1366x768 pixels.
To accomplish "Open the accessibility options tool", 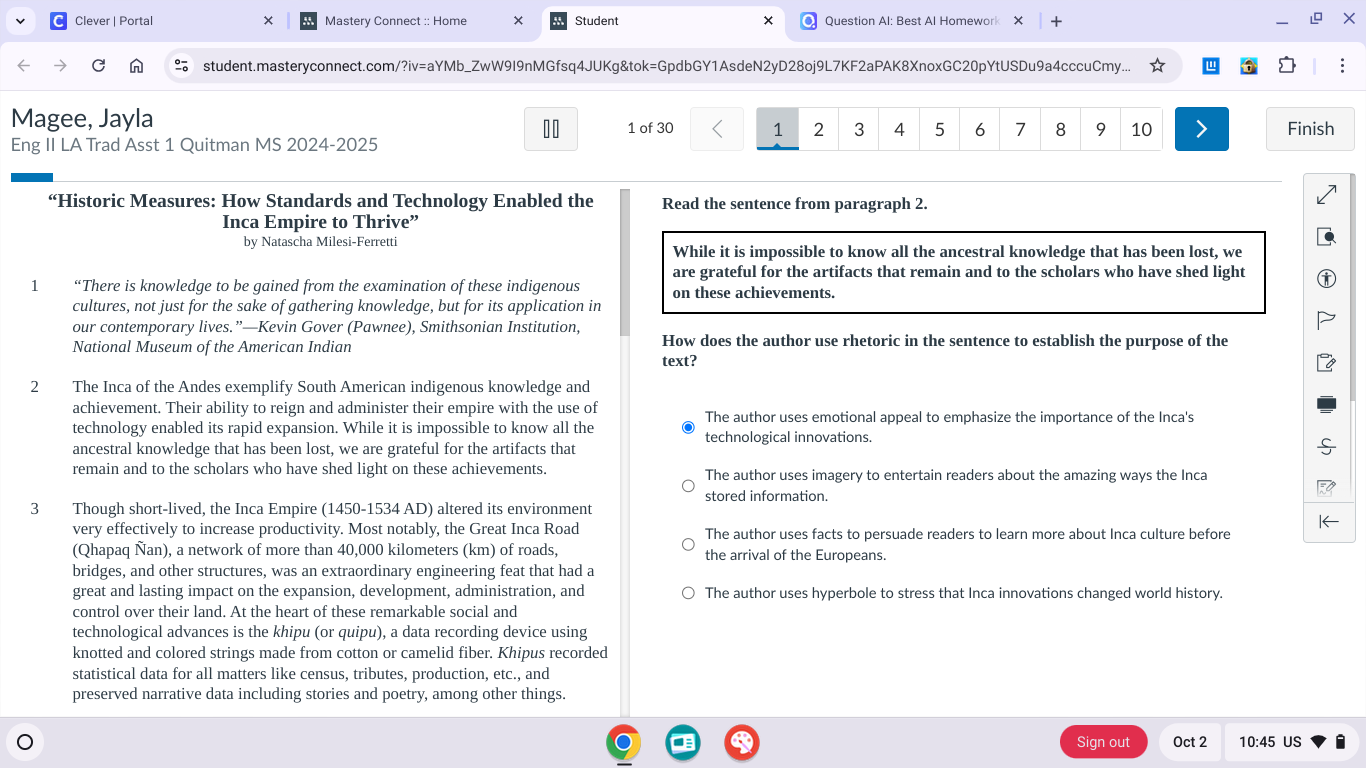I will click(1327, 279).
